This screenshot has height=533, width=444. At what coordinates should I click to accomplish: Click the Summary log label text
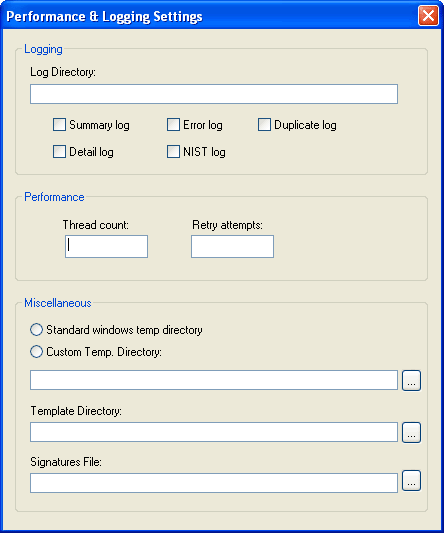99,125
